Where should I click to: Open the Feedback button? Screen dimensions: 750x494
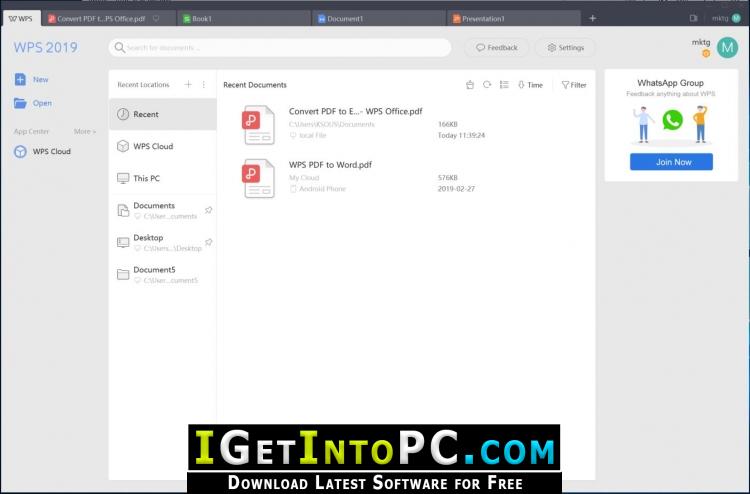497,47
